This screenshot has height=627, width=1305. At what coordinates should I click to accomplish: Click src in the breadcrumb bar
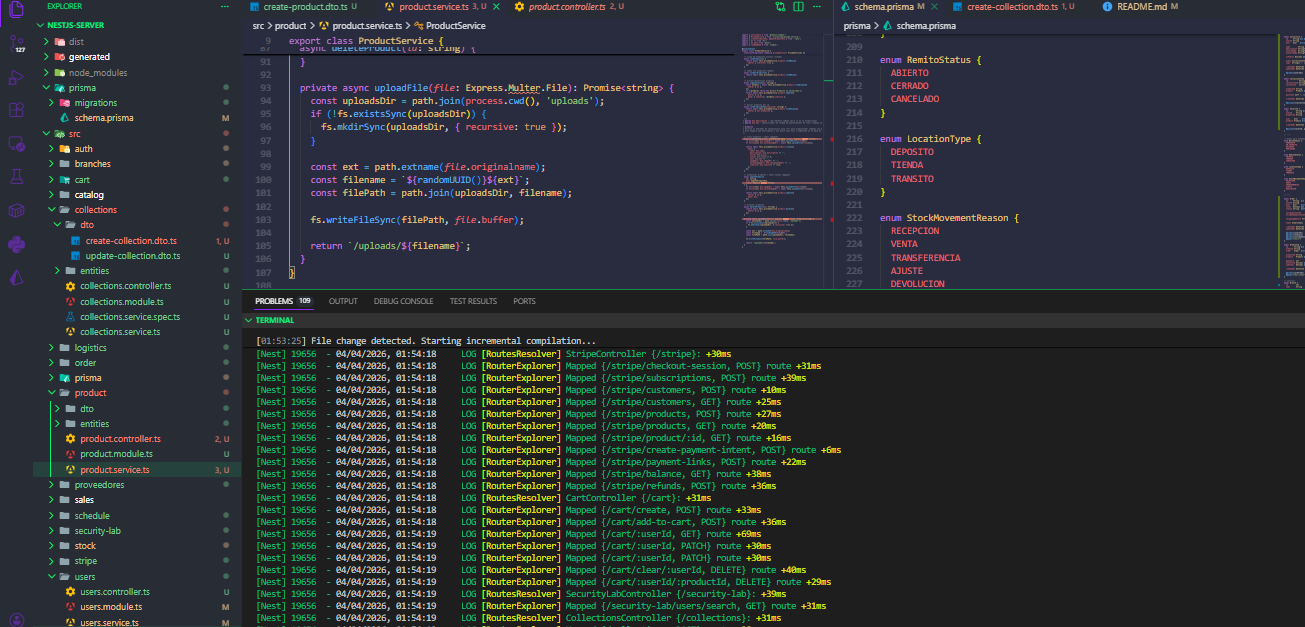[x=260, y=25]
